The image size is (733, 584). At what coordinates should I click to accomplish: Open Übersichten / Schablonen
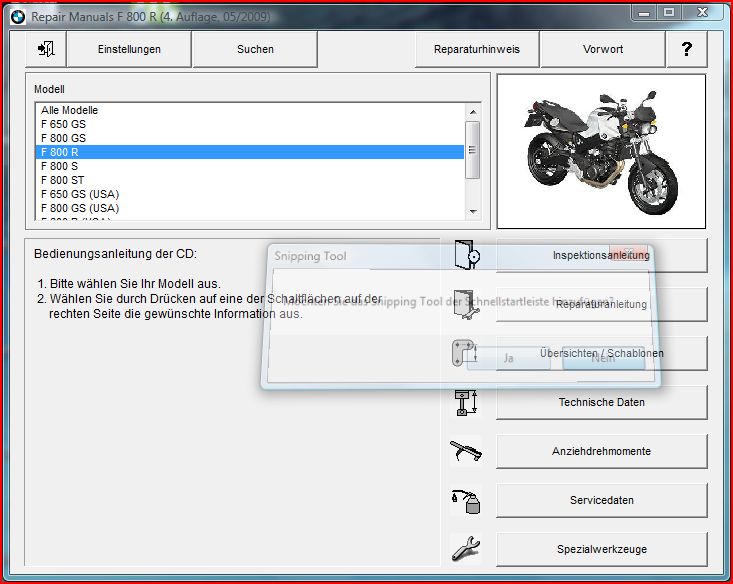click(602, 353)
